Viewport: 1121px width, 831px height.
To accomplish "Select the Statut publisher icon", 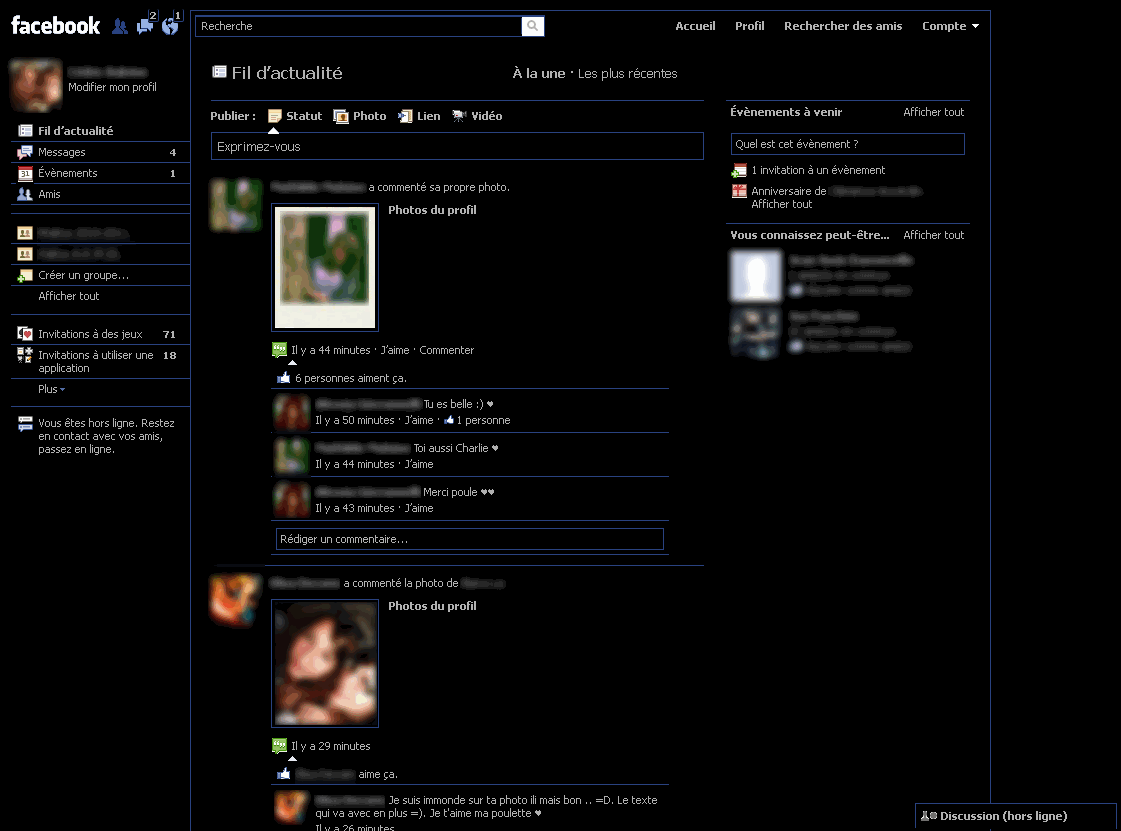I will [275, 115].
